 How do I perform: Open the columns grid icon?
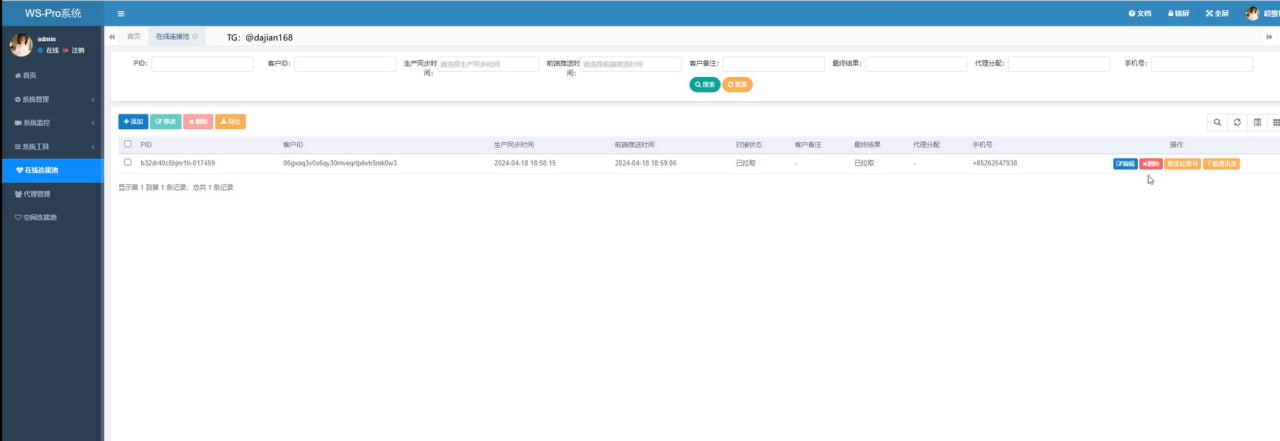tap(1275, 122)
